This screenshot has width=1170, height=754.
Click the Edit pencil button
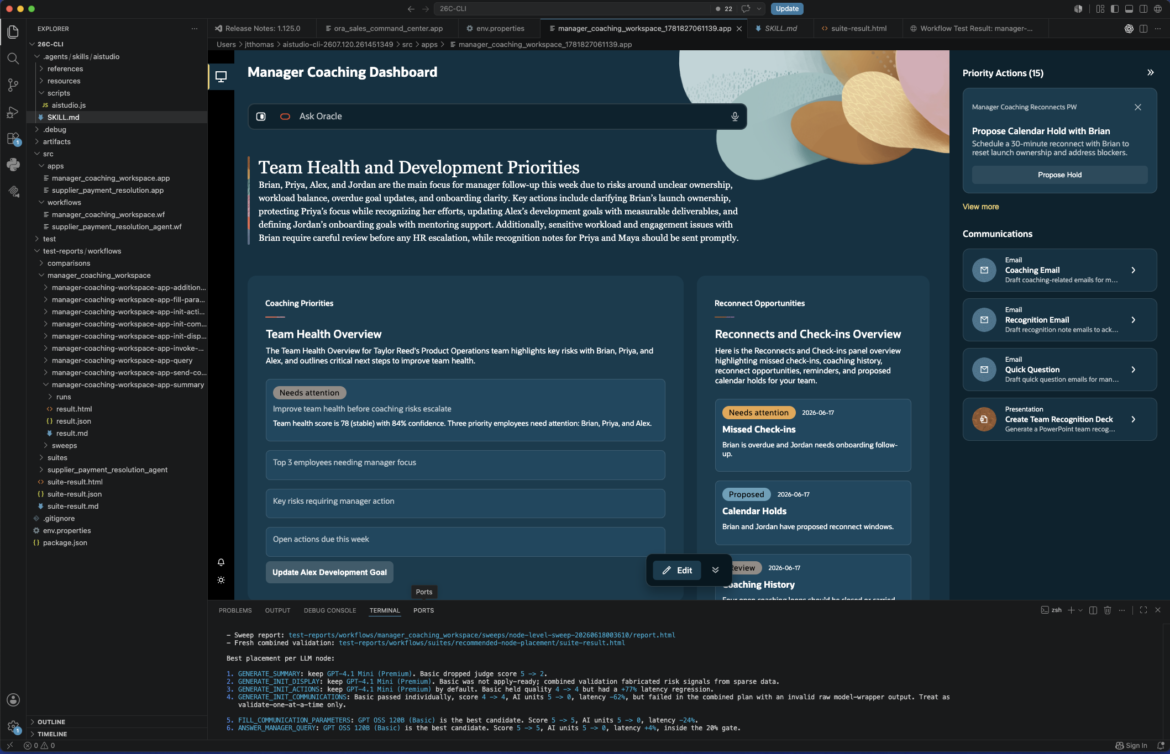[677, 570]
